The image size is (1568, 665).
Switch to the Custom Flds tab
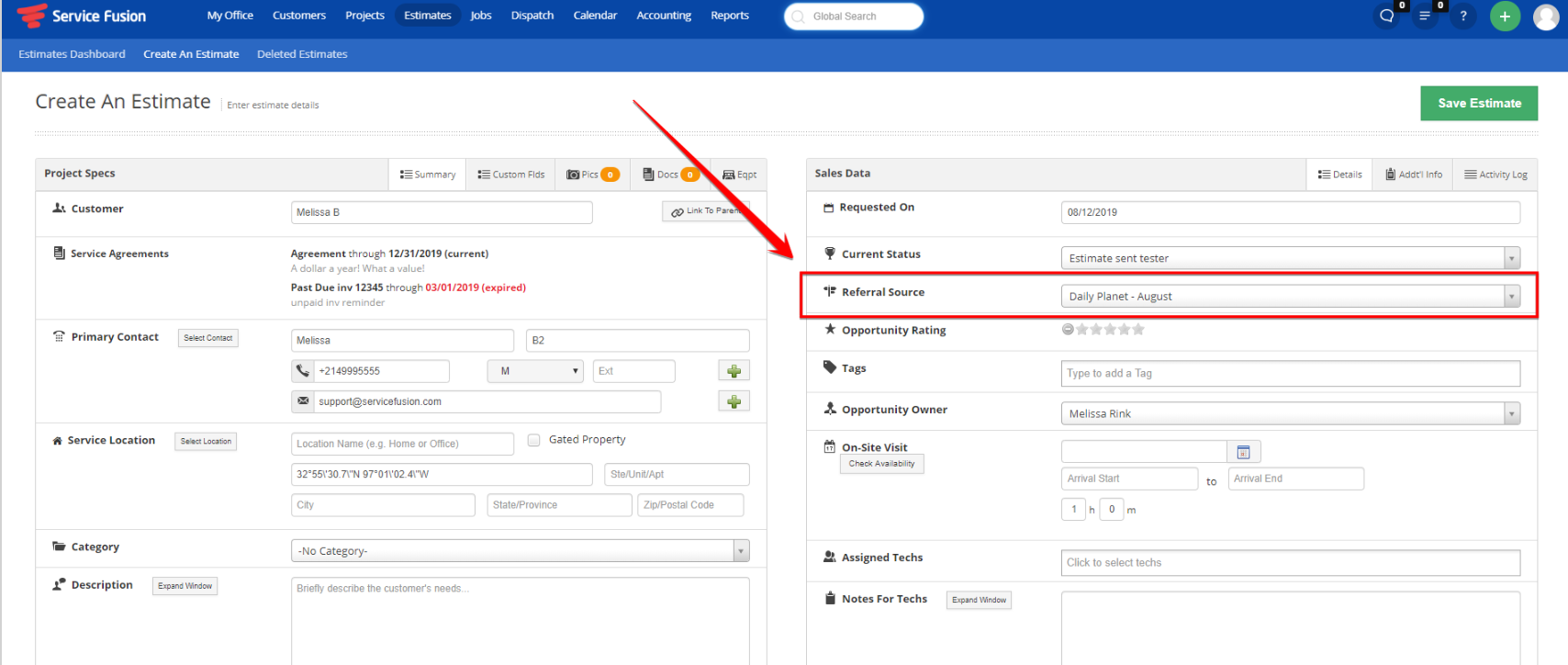(x=511, y=175)
